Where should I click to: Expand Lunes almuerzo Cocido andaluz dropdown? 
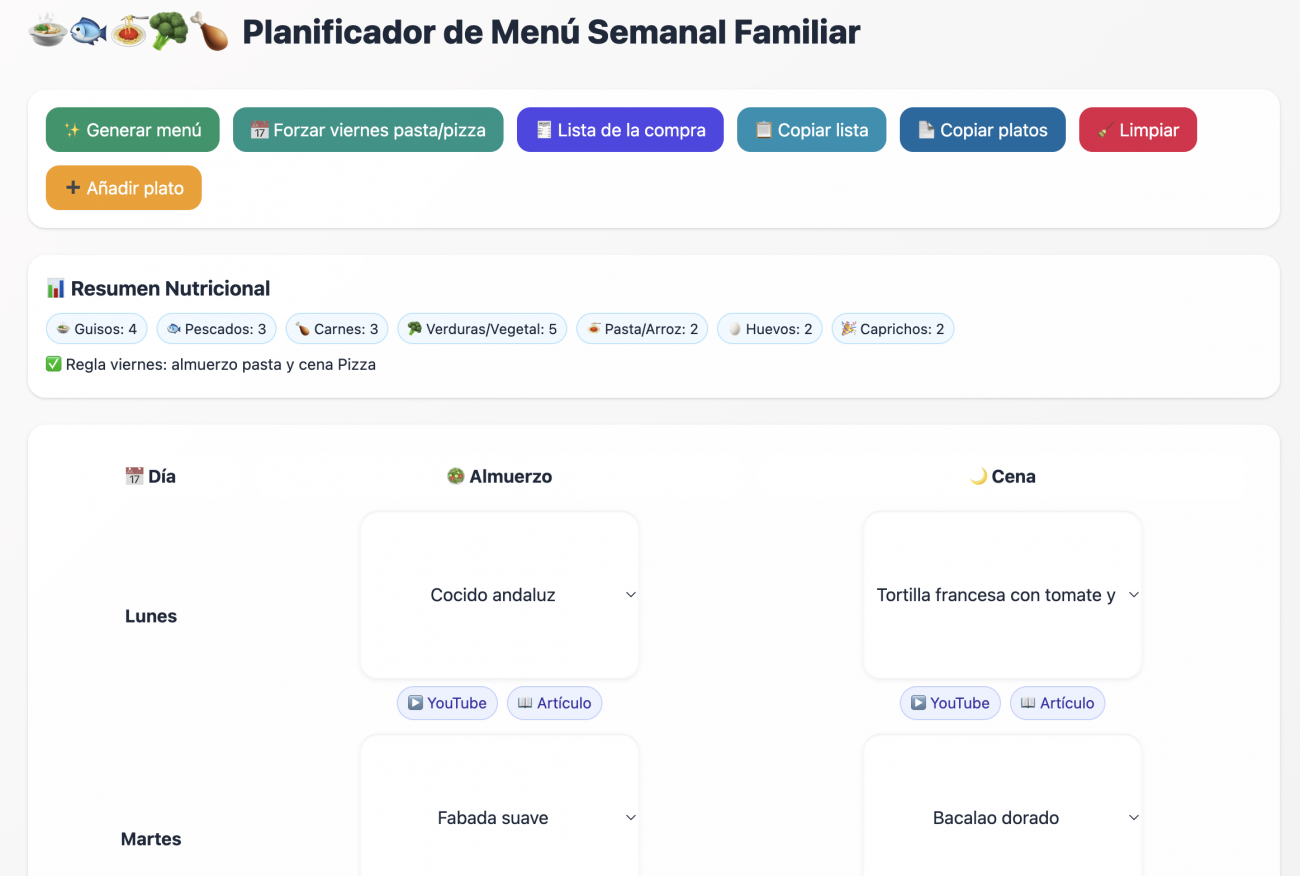(x=499, y=595)
